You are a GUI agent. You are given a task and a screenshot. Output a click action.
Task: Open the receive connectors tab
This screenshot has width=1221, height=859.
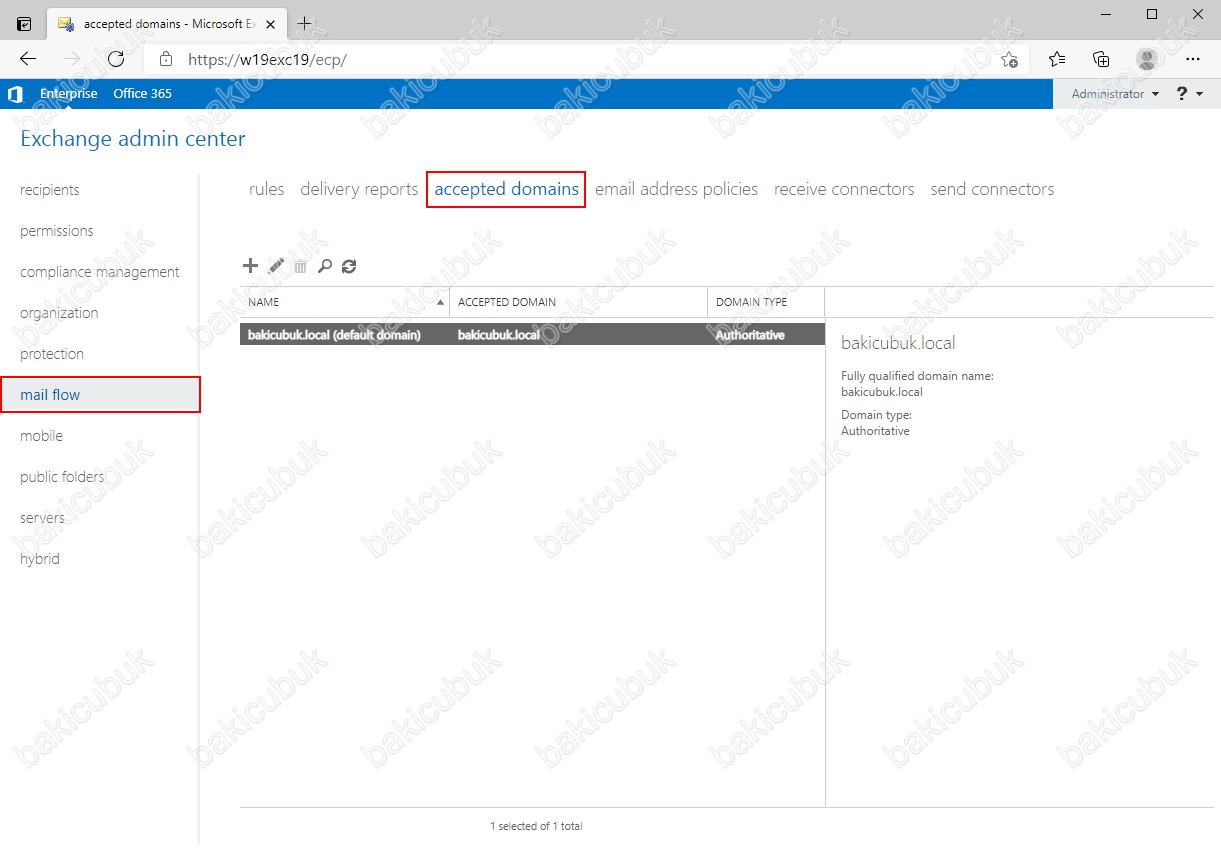(844, 189)
